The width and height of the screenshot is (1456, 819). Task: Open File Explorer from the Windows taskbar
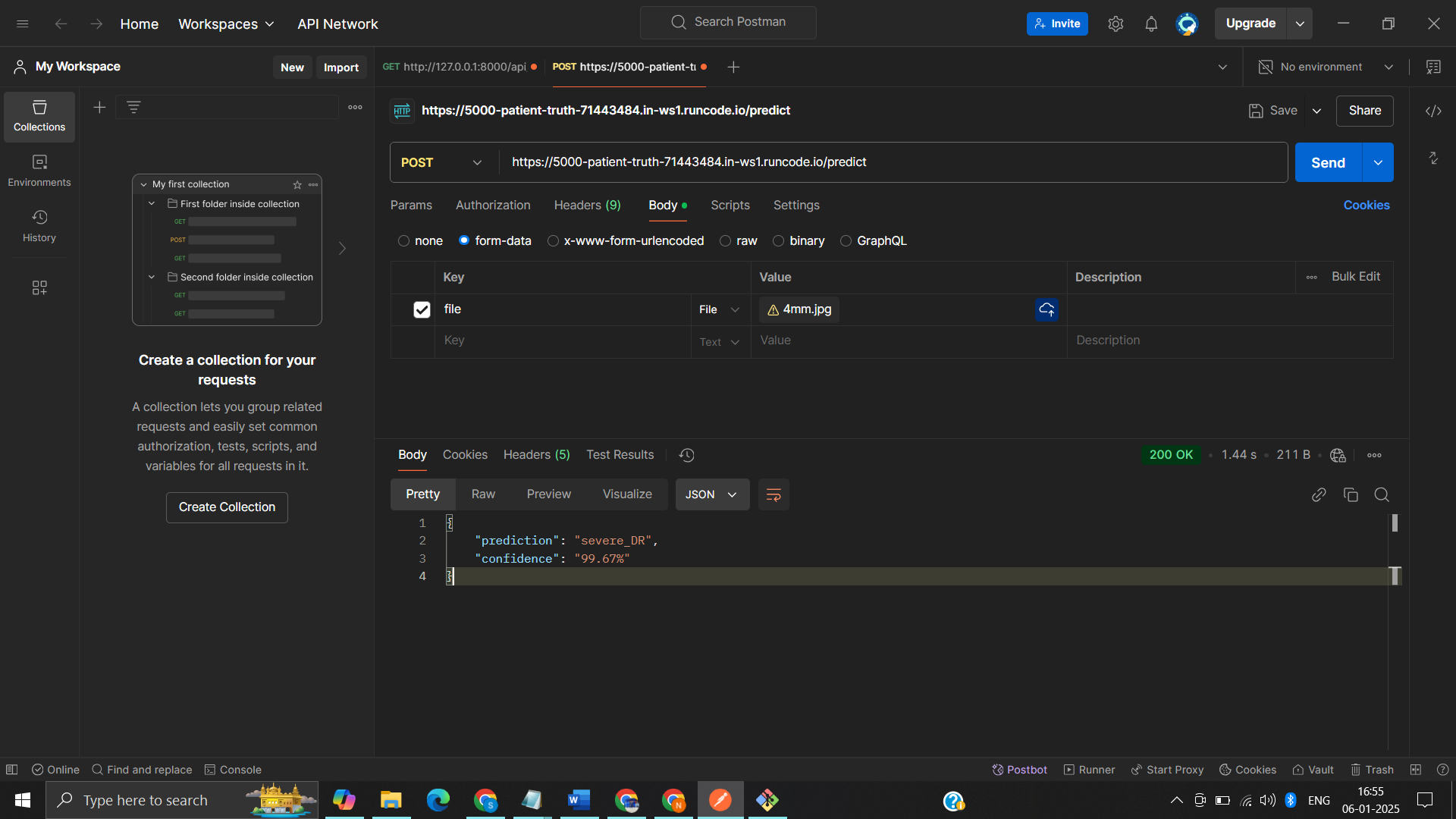click(x=391, y=800)
